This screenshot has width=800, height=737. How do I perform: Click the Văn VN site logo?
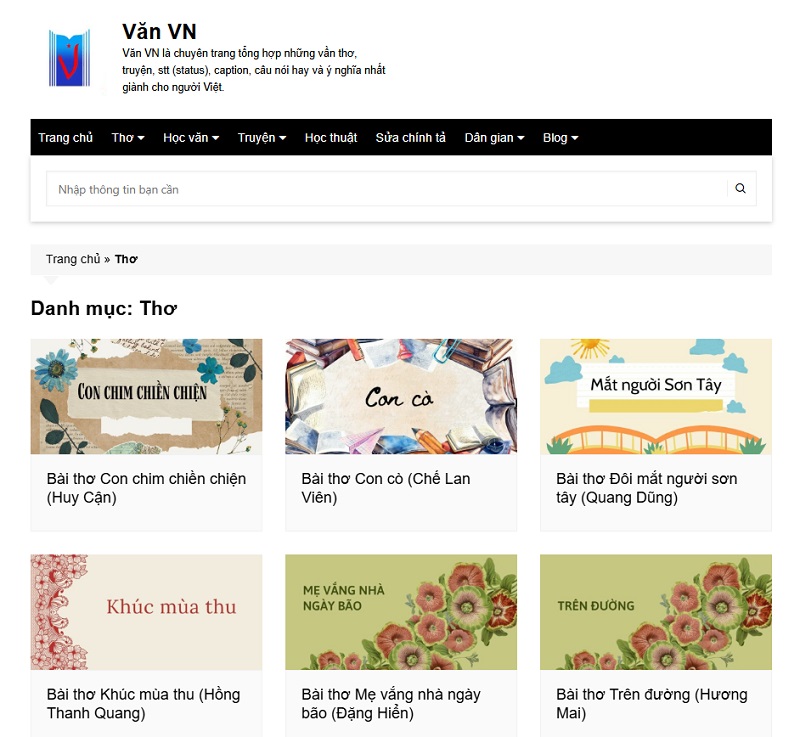[69, 58]
